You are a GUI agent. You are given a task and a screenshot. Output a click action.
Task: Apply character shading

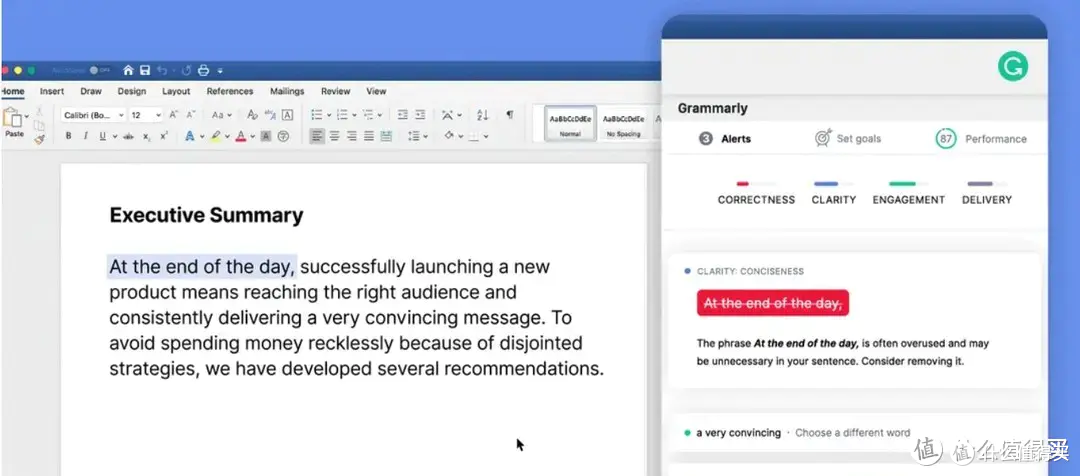click(266, 136)
